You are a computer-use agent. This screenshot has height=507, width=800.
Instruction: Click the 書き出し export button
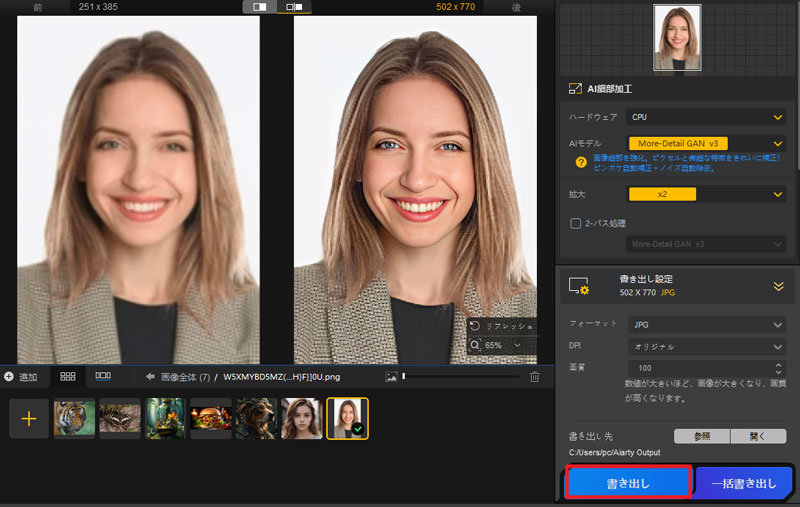tap(628, 483)
